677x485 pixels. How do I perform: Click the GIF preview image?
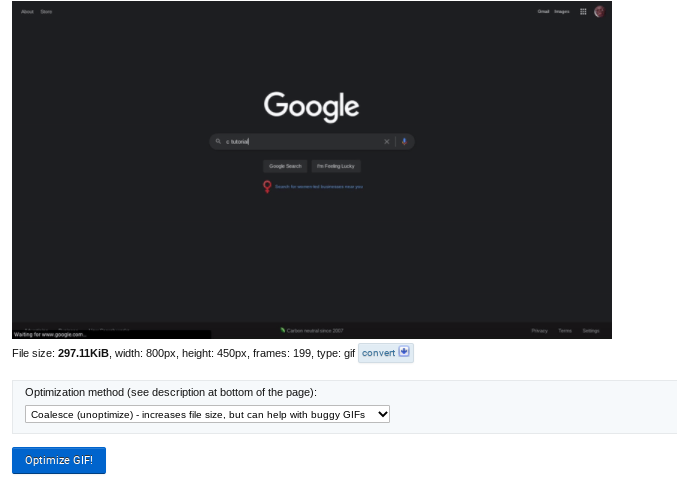coord(312,170)
